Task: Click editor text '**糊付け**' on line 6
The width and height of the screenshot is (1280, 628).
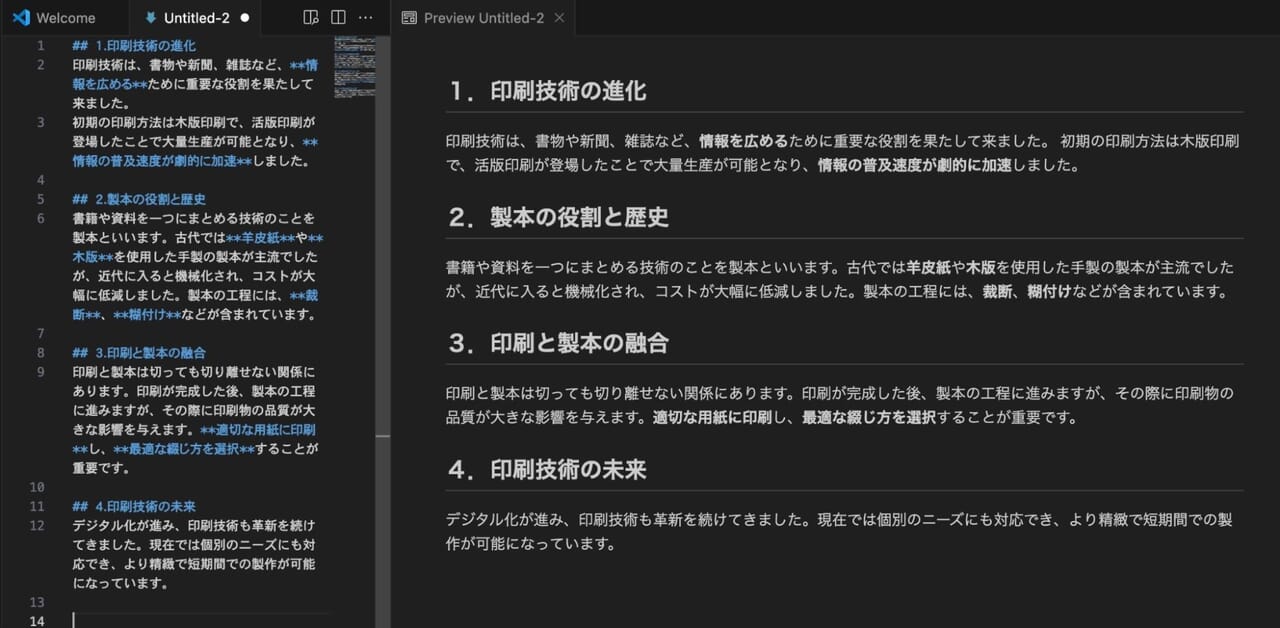Action: click(x=147, y=314)
